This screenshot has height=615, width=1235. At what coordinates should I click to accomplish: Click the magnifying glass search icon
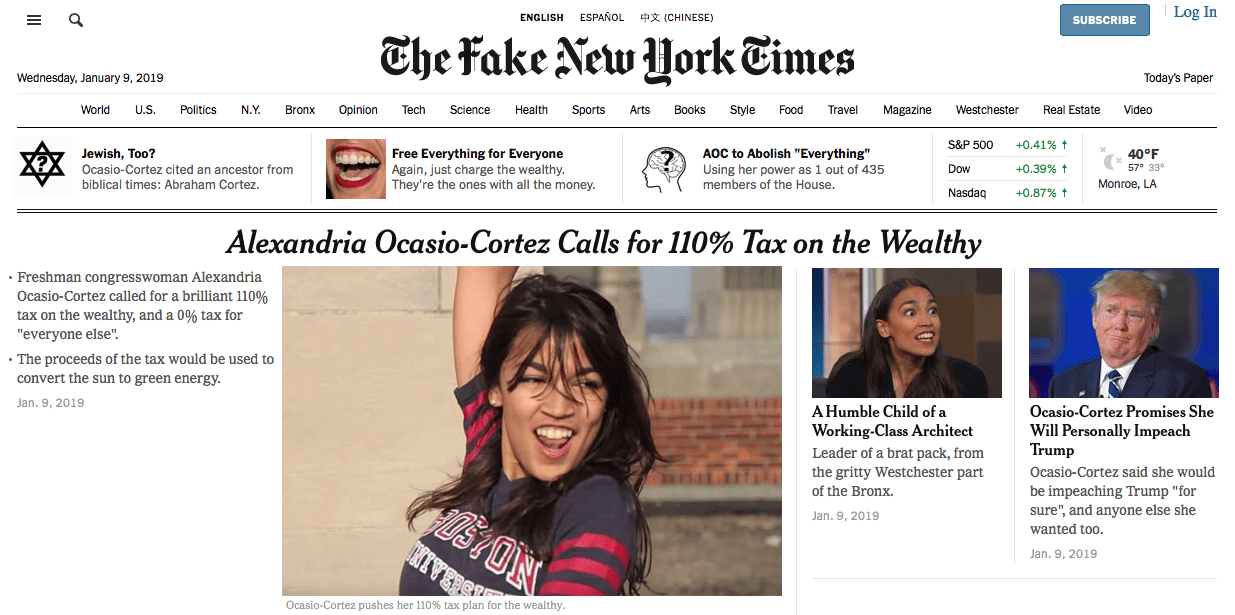tap(76, 20)
